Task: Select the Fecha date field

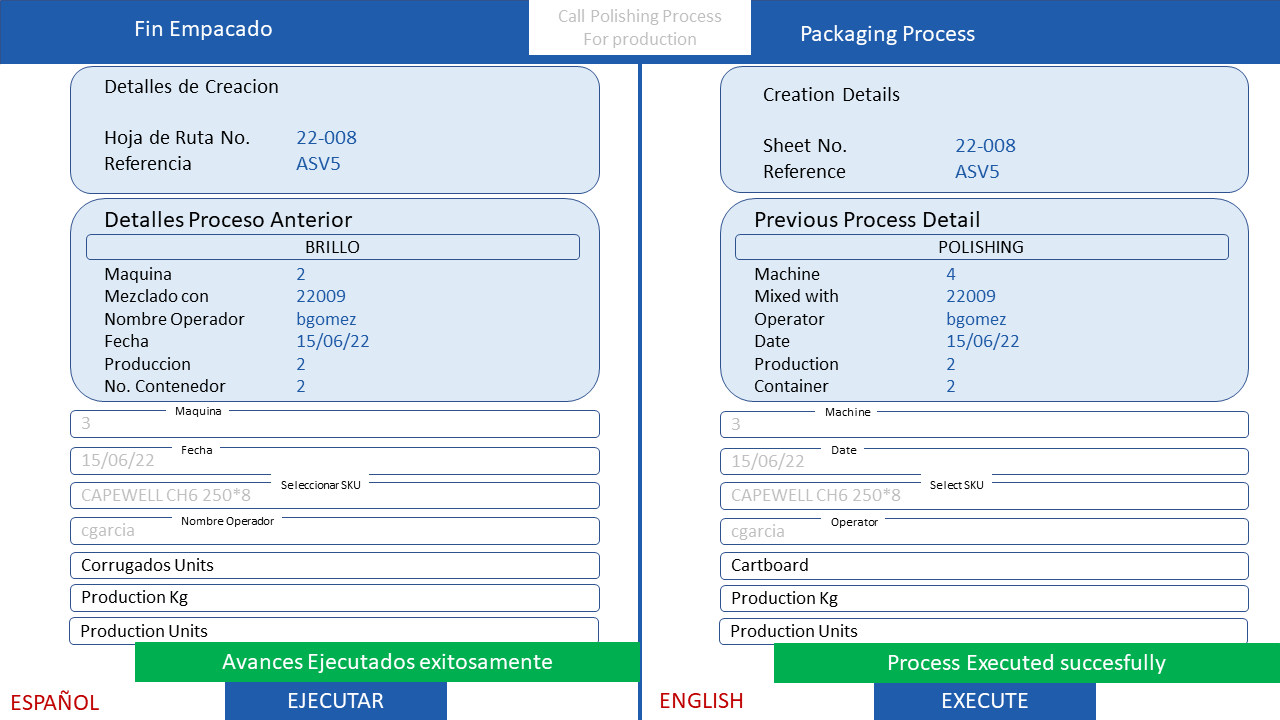Action: (x=334, y=461)
